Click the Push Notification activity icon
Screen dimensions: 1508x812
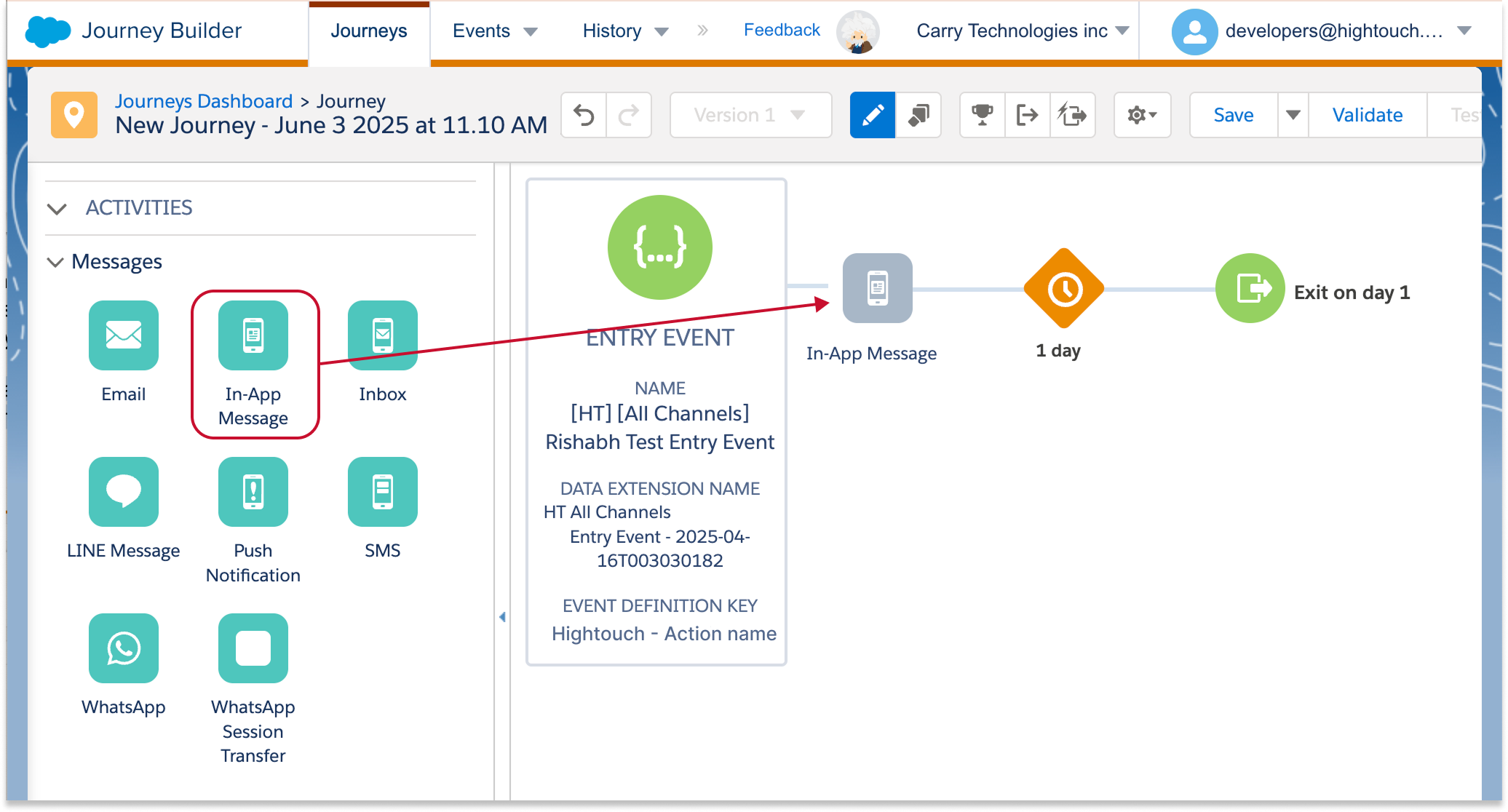(x=253, y=492)
